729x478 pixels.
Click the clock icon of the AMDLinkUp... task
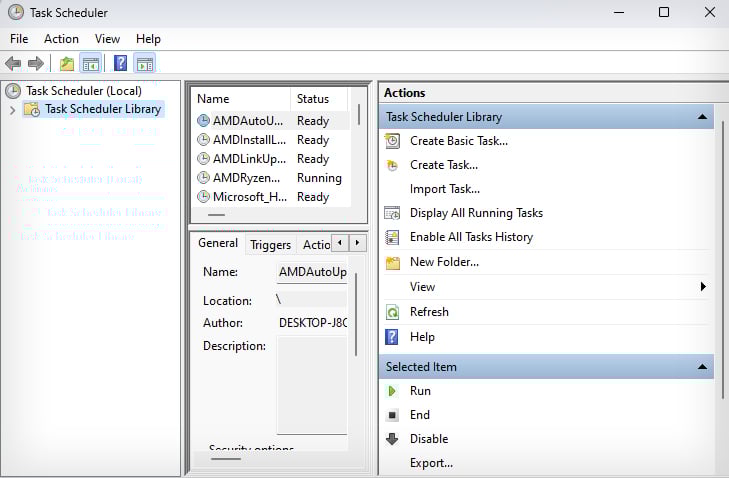(x=203, y=159)
